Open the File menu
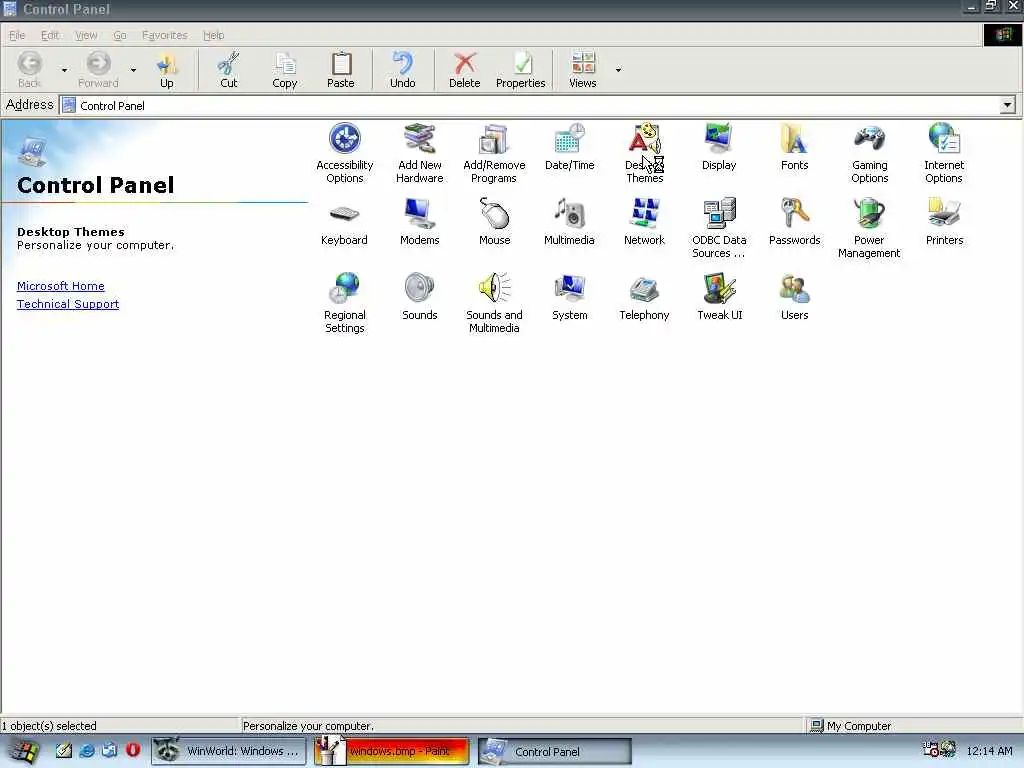 [17, 35]
